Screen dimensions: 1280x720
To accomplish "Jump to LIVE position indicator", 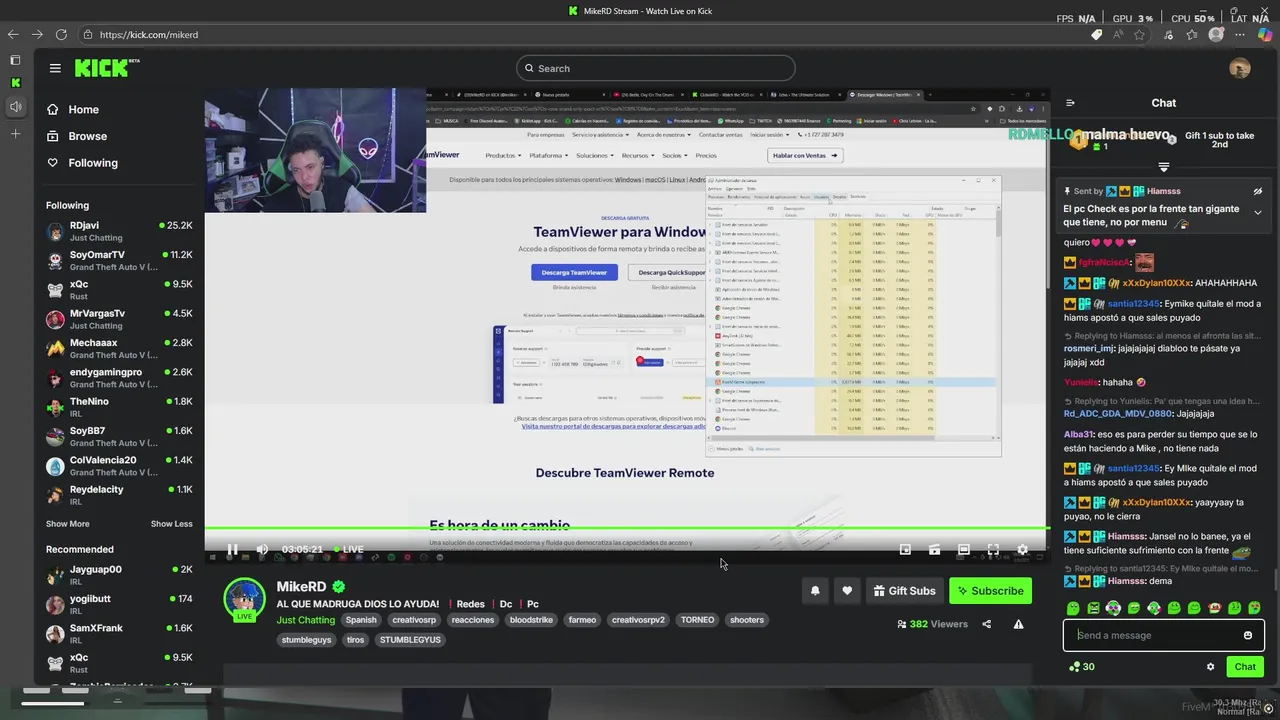I will point(349,549).
